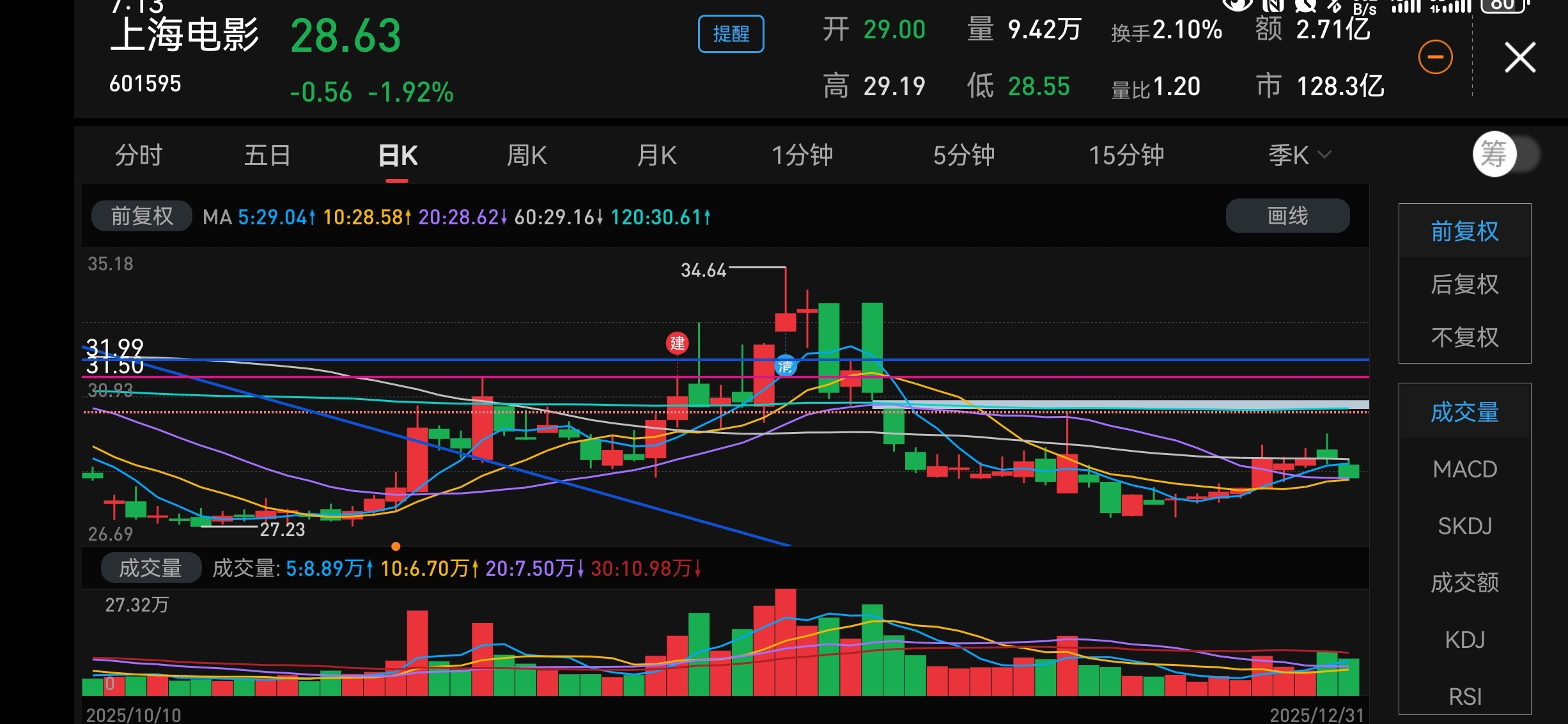Image resolution: width=1568 pixels, height=724 pixels.
Task: Switch to the 分时 tab
Action: (139, 155)
